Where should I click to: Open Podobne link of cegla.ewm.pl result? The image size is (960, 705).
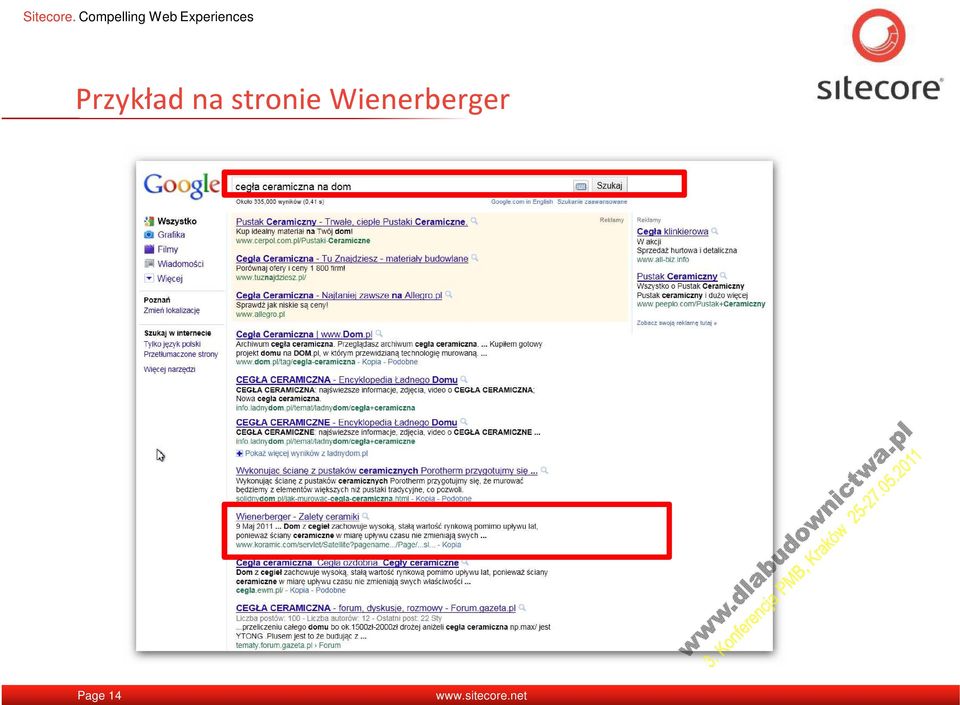tap(331, 591)
